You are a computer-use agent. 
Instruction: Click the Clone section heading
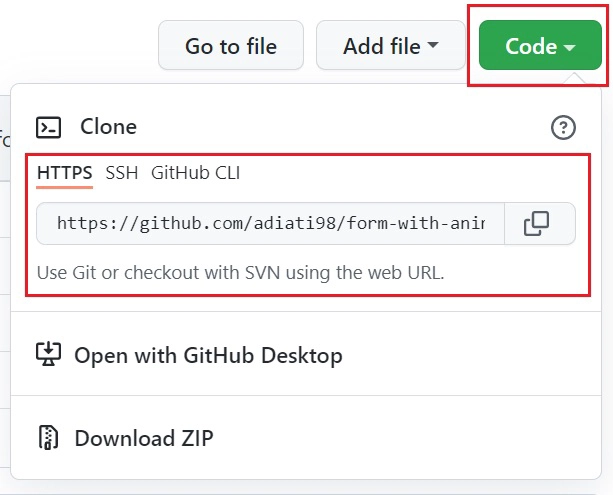tap(108, 127)
